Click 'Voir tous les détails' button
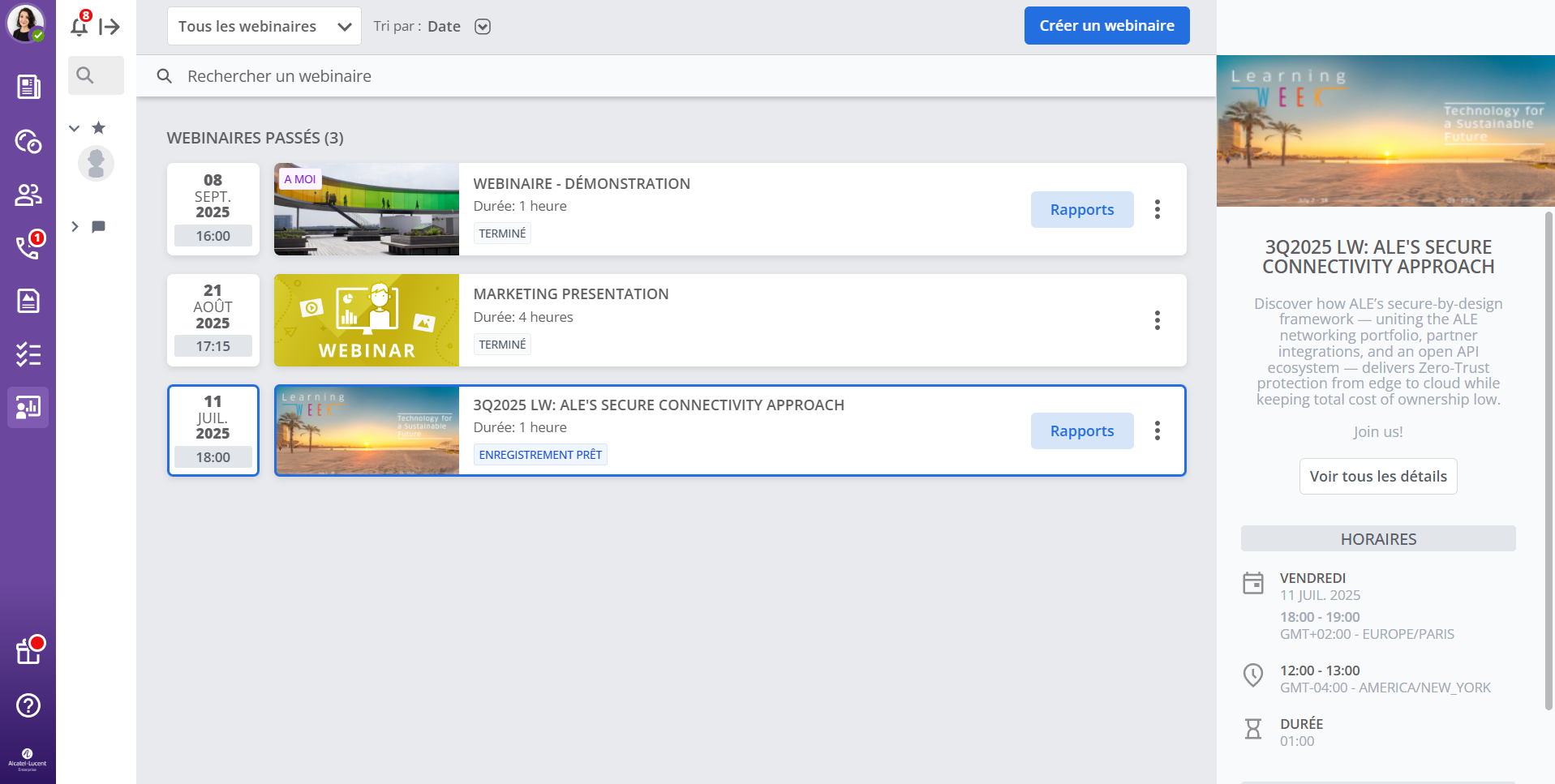Screen dimensions: 1555x784 click(x=1378, y=476)
